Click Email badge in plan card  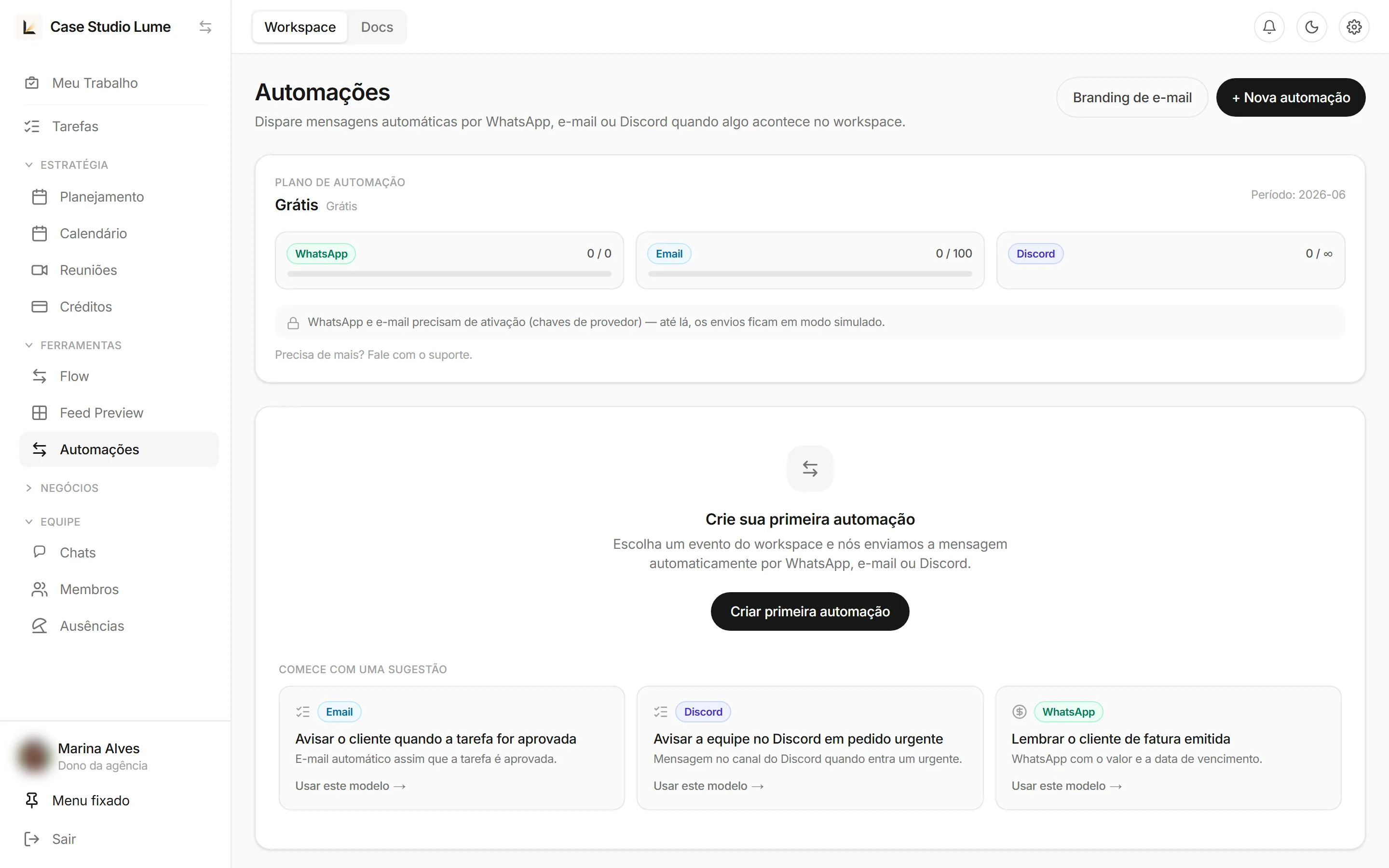pyautogui.click(x=669, y=254)
